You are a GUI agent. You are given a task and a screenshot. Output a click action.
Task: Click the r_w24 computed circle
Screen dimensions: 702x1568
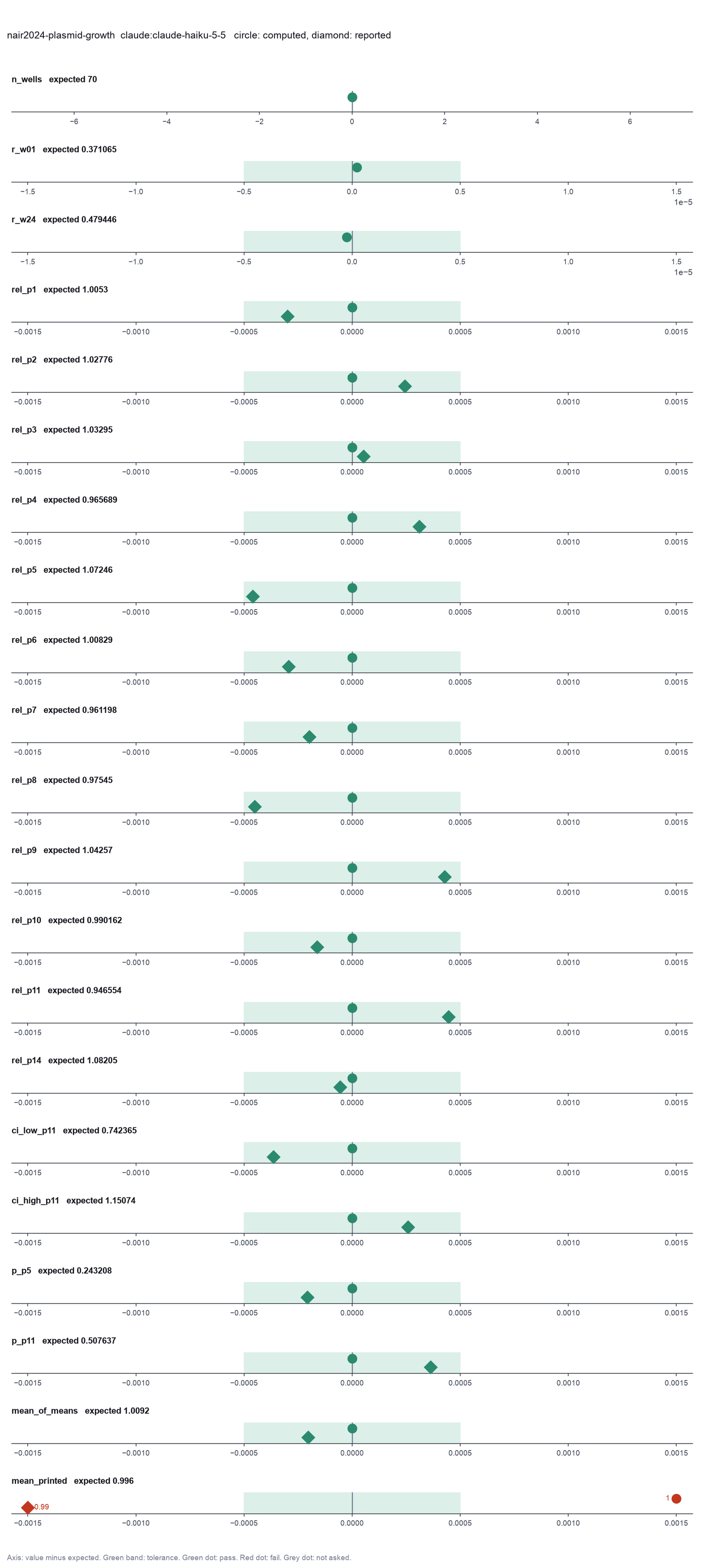click(347, 237)
